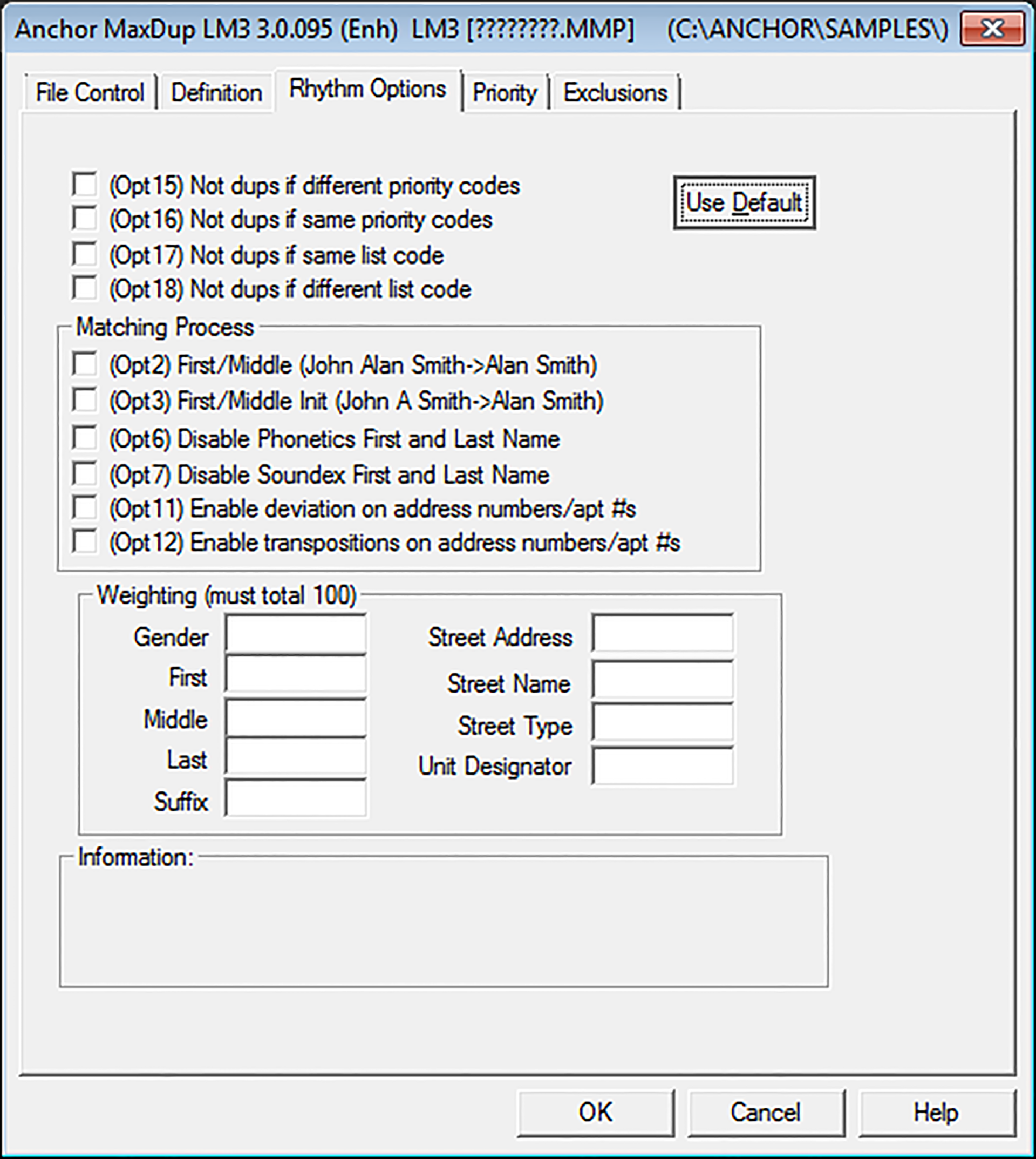Close the MaxDup window
Screen dimensions: 1036x1159
click(993, 29)
